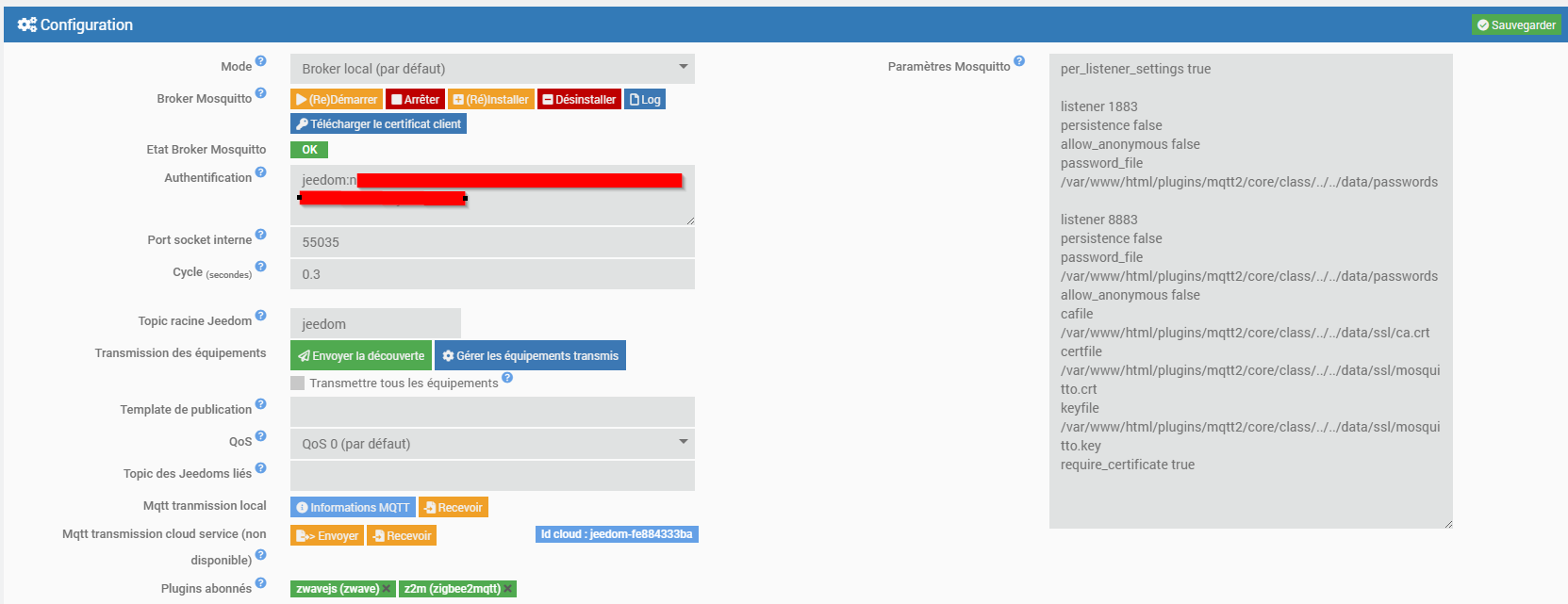Remove the zwavejs (zwave) plugin tag

pos(387,589)
